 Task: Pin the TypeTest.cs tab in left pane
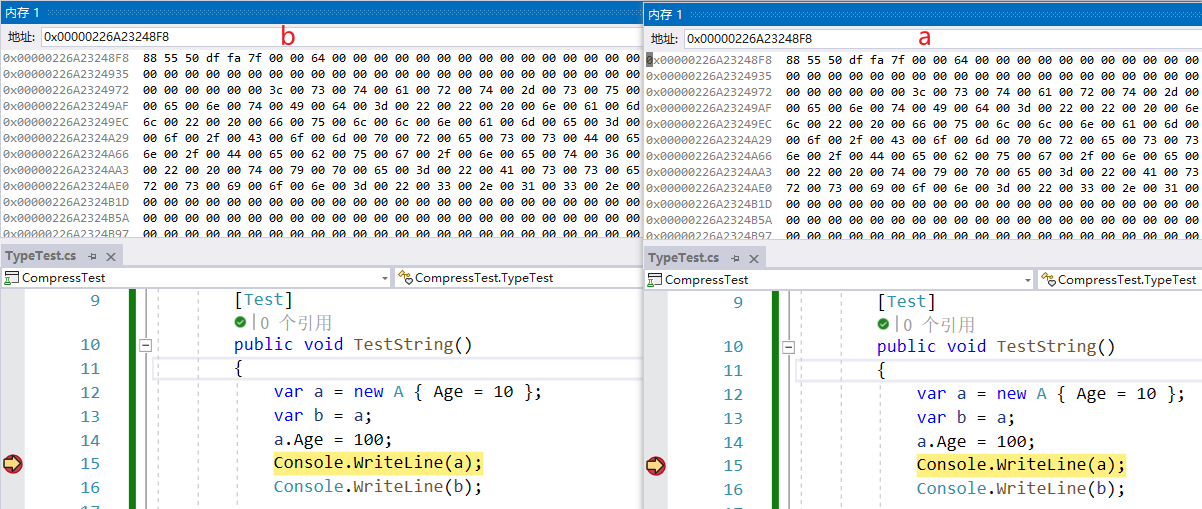tap(92, 256)
